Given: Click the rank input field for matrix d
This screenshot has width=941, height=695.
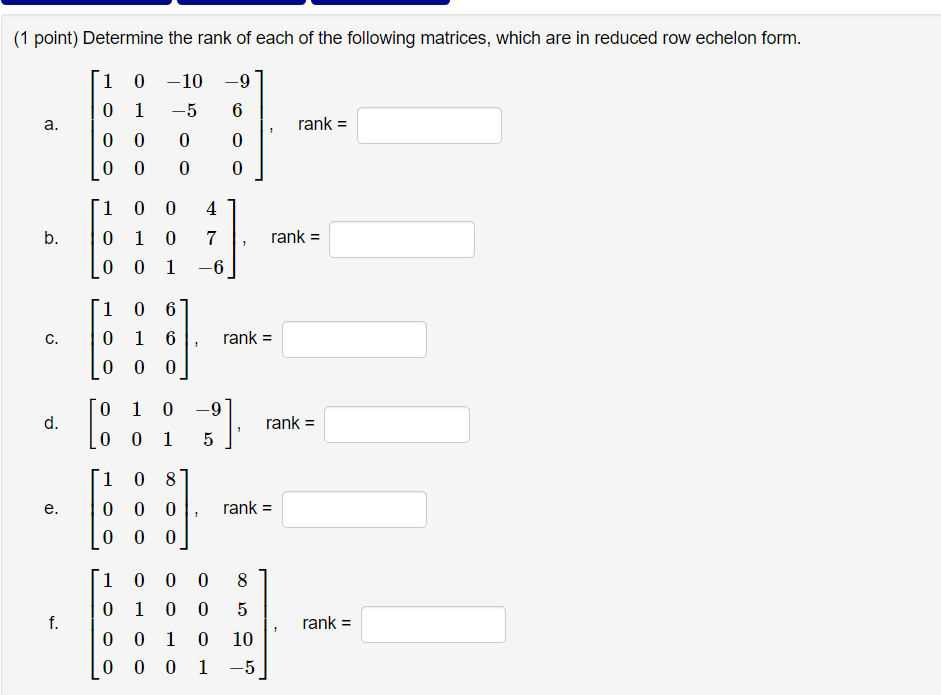Looking at the screenshot, I should (397, 424).
